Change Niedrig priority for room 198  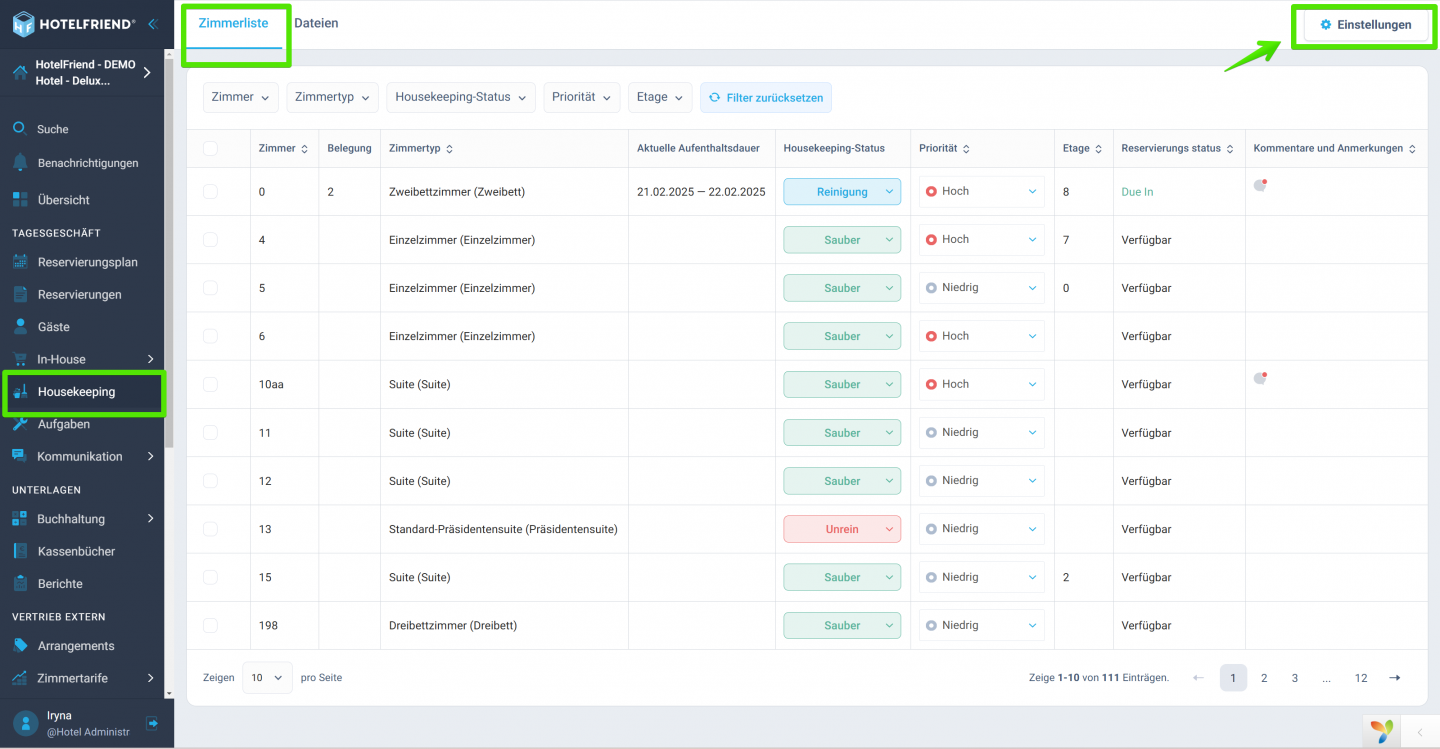click(981, 625)
